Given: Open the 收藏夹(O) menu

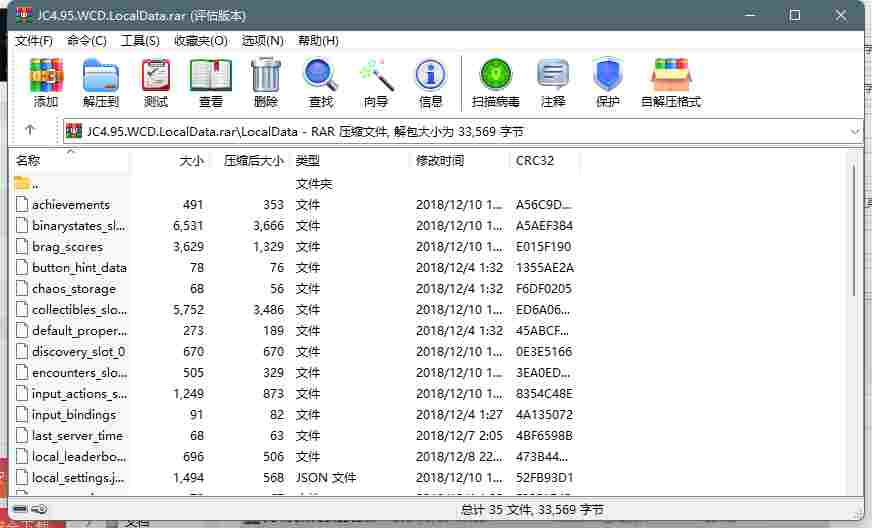Looking at the screenshot, I should point(201,41).
